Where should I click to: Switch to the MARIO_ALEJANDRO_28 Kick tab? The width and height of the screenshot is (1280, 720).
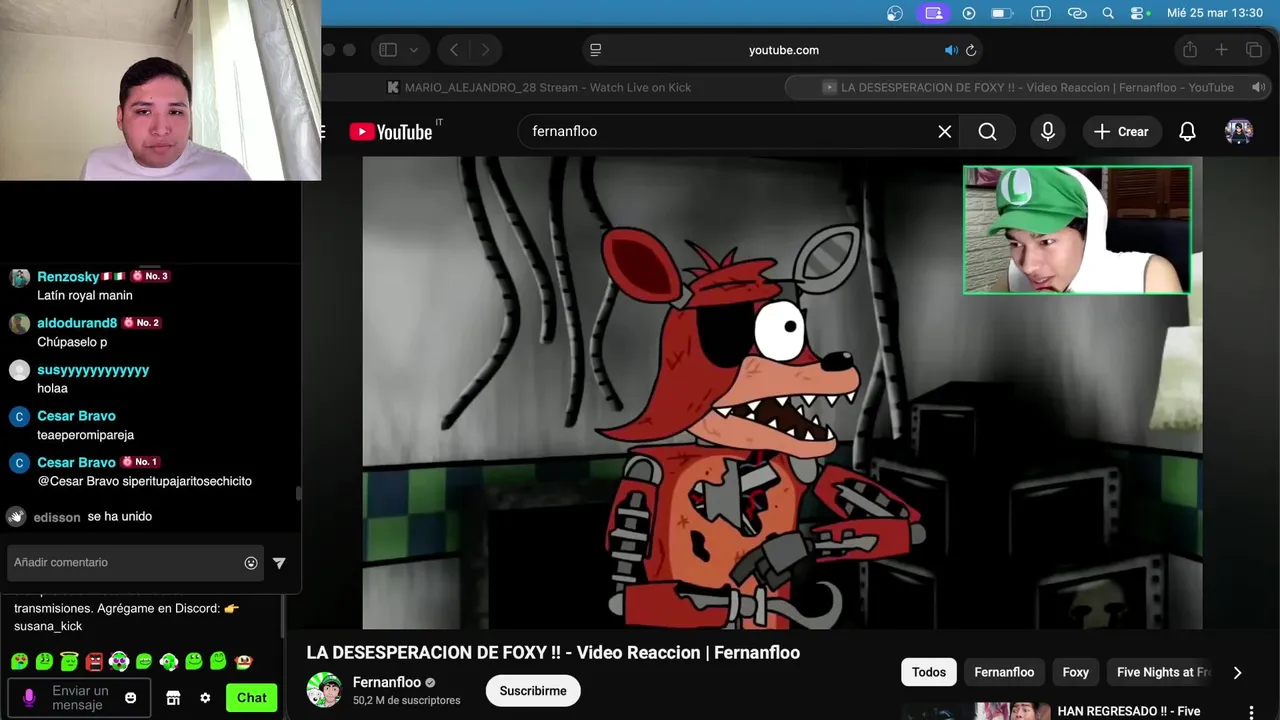click(x=539, y=87)
